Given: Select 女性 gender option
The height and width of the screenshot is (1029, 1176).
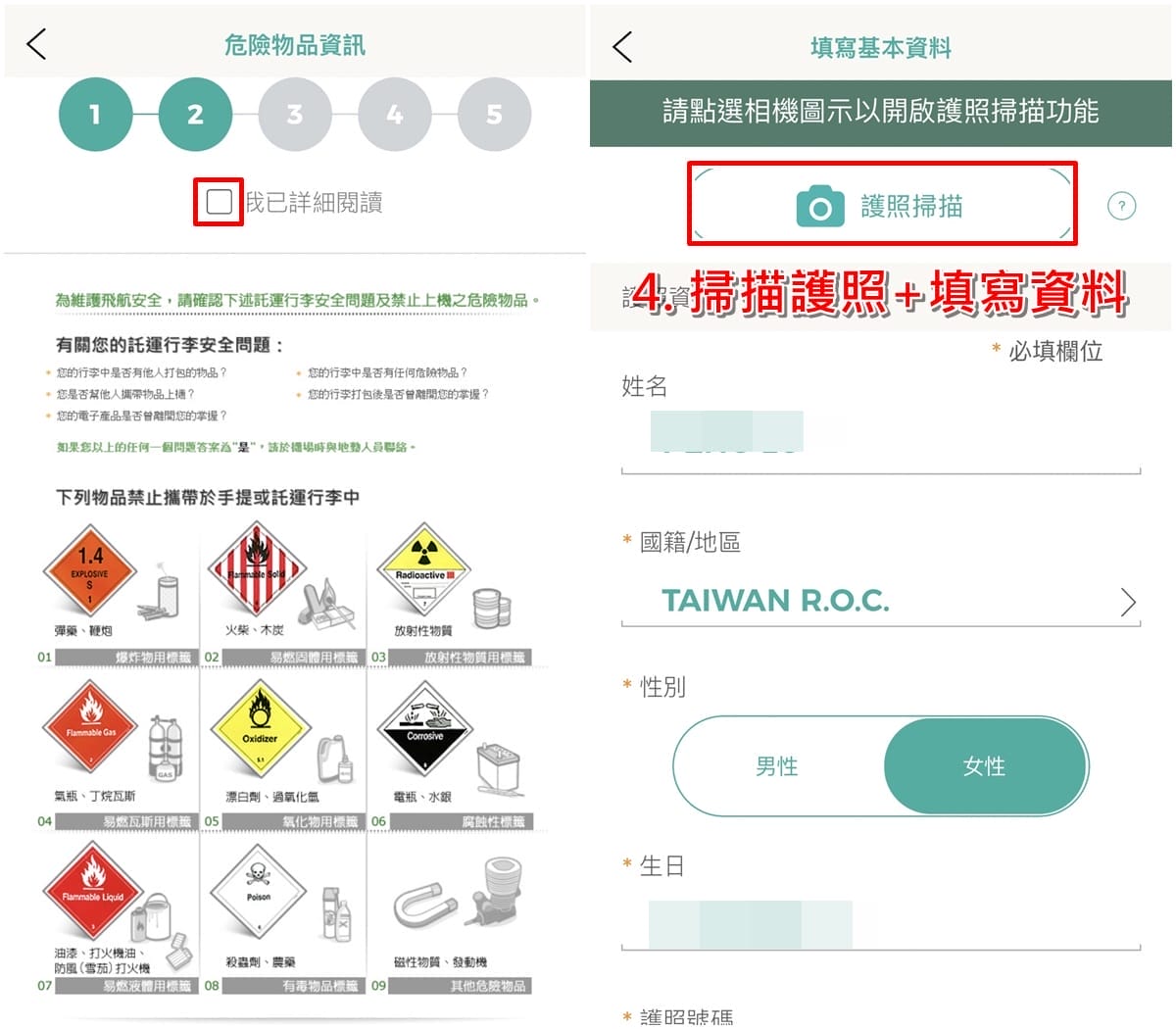Looking at the screenshot, I should [x=985, y=765].
